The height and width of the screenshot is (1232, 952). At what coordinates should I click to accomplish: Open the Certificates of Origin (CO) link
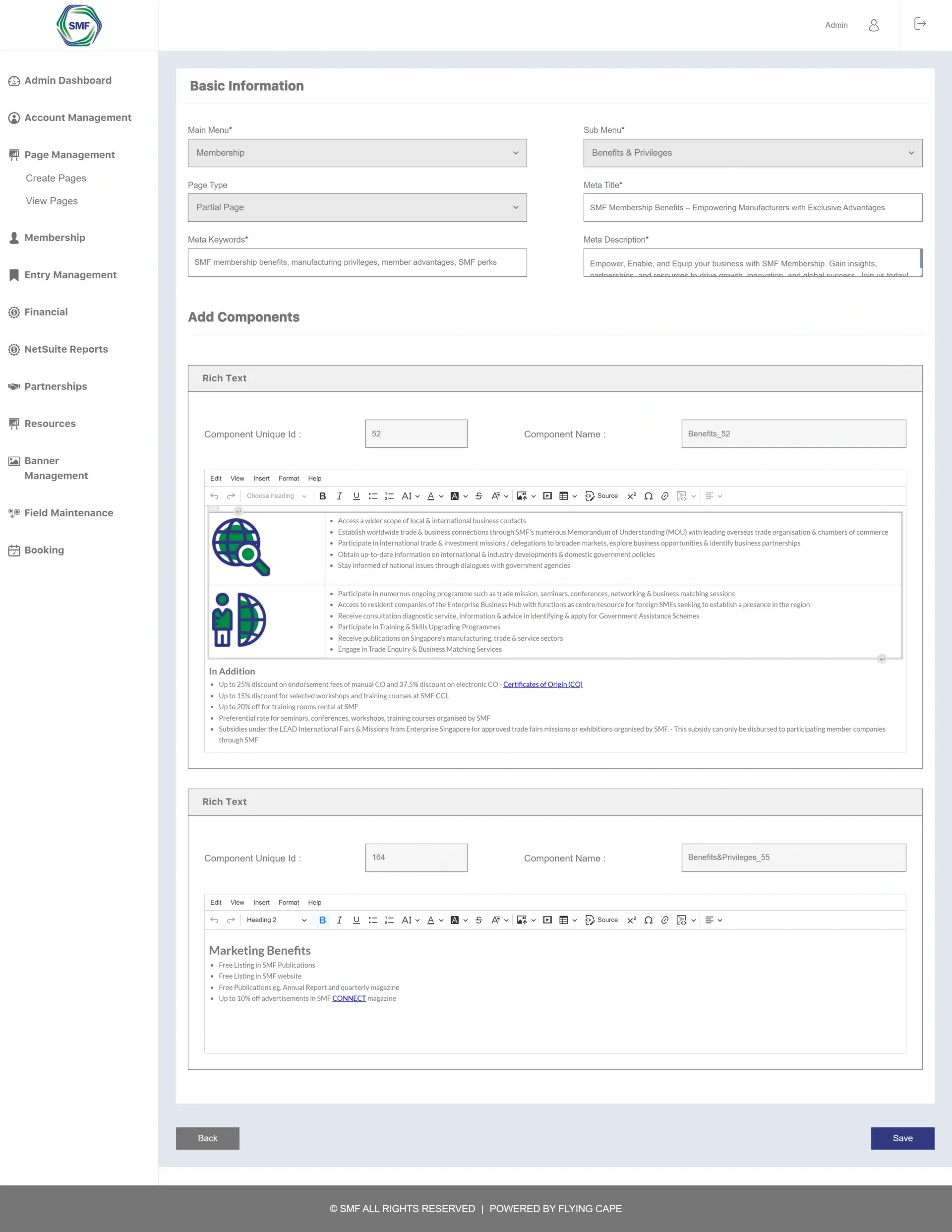pyautogui.click(x=542, y=684)
